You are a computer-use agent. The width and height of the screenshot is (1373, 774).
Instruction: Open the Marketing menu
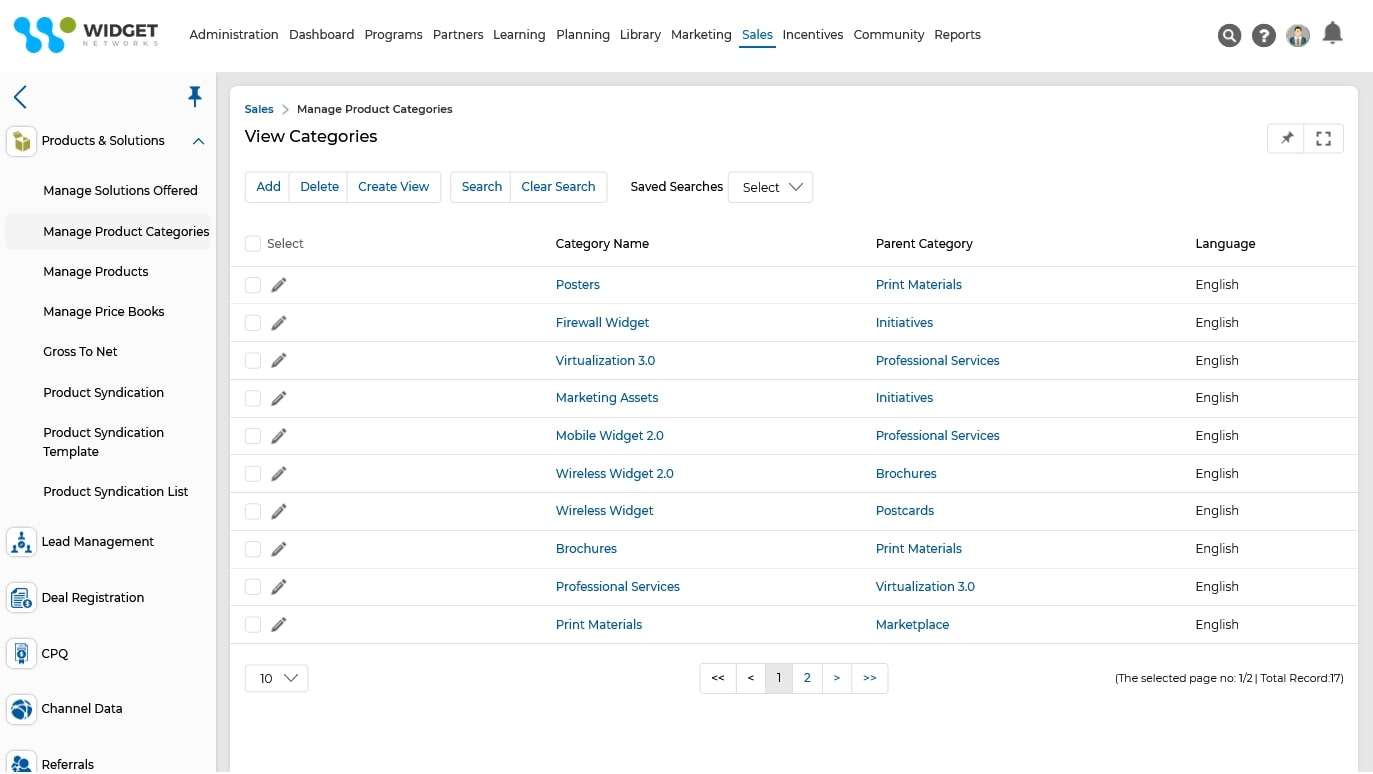click(700, 34)
